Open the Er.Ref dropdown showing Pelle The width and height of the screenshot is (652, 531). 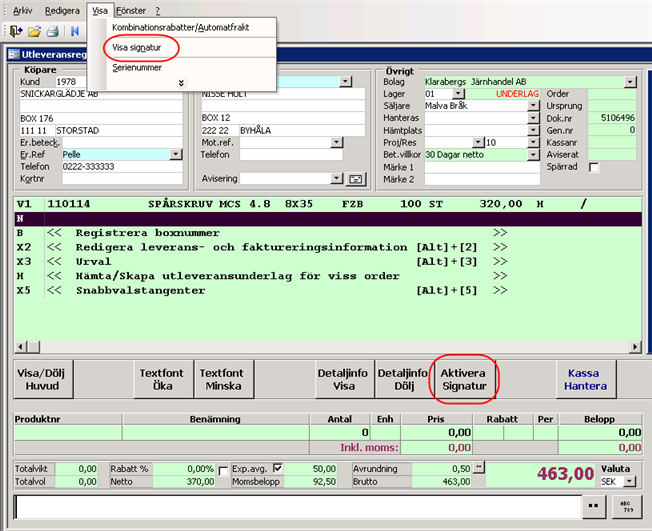(x=176, y=155)
